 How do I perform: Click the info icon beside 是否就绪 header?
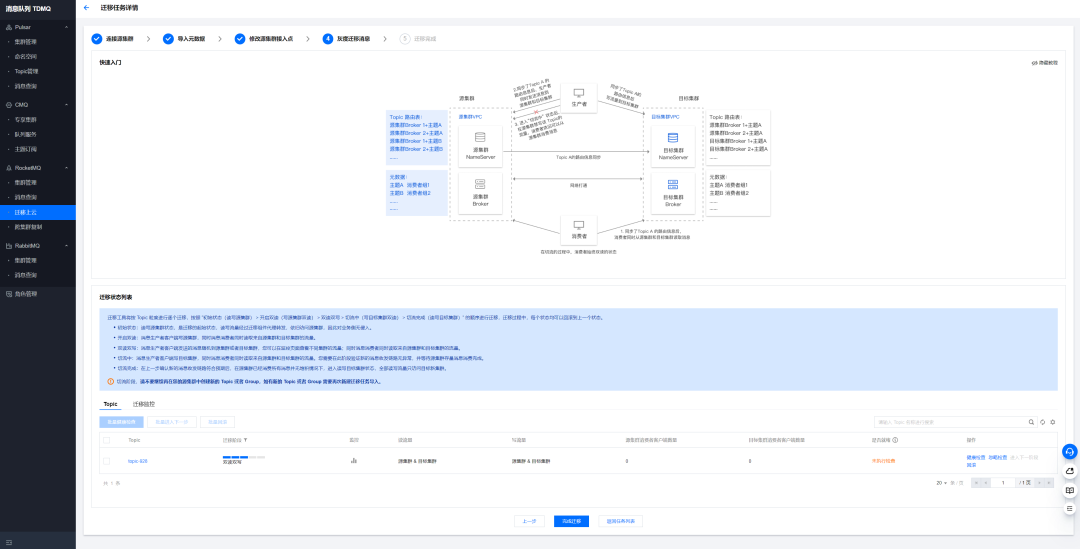(895, 439)
